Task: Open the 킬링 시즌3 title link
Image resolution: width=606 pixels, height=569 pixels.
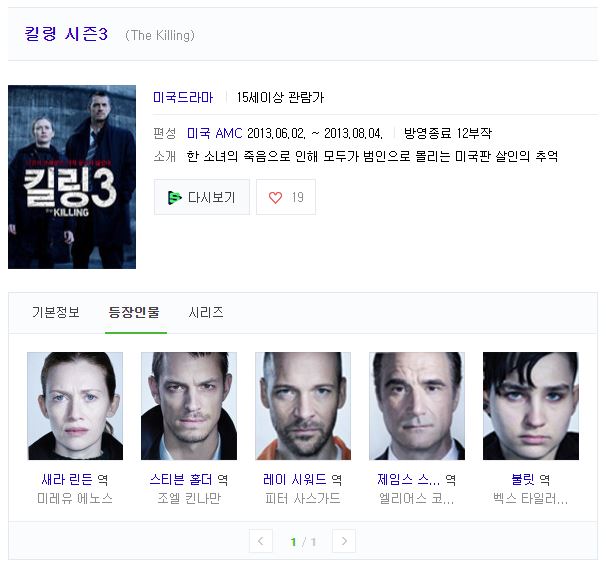Action: click(x=66, y=34)
